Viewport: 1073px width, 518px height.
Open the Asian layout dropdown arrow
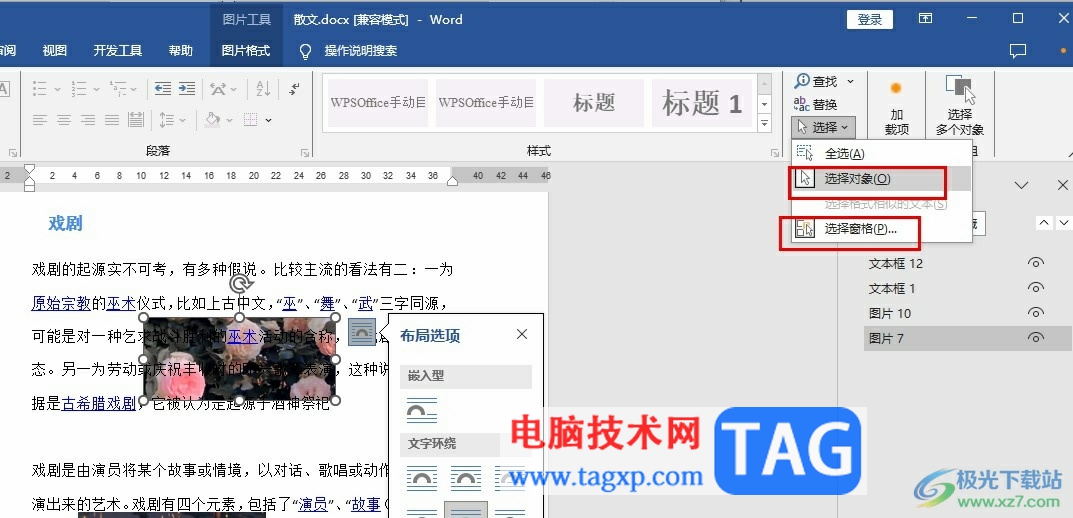234,89
